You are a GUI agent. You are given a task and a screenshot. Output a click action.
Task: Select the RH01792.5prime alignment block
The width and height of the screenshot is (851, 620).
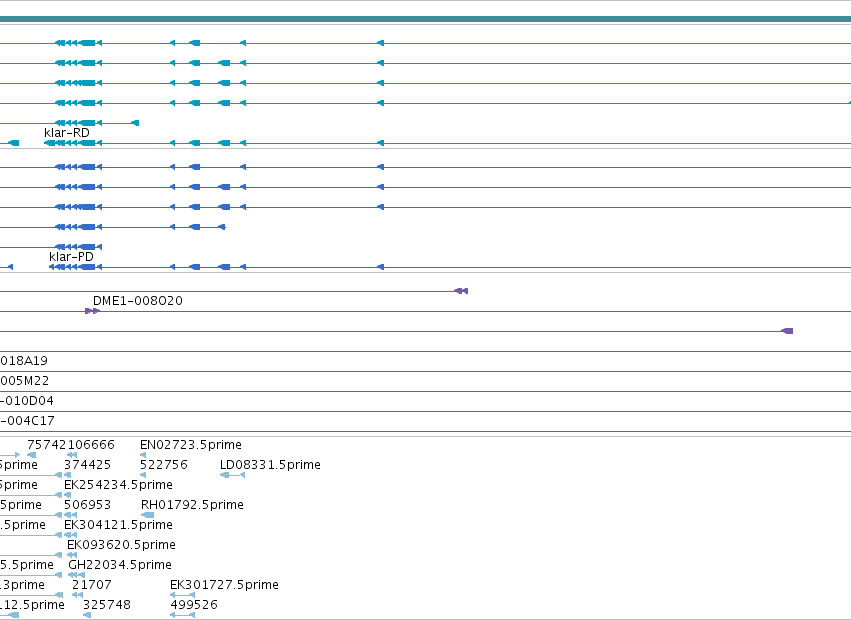[x=147, y=515]
